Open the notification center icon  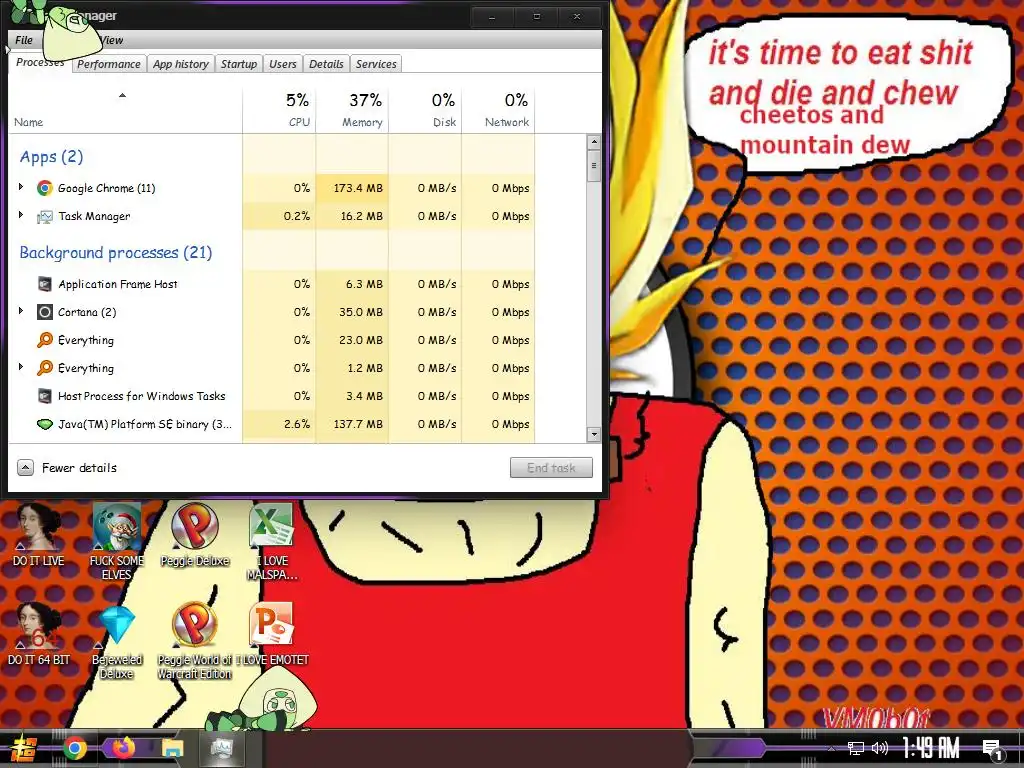point(993,750)
